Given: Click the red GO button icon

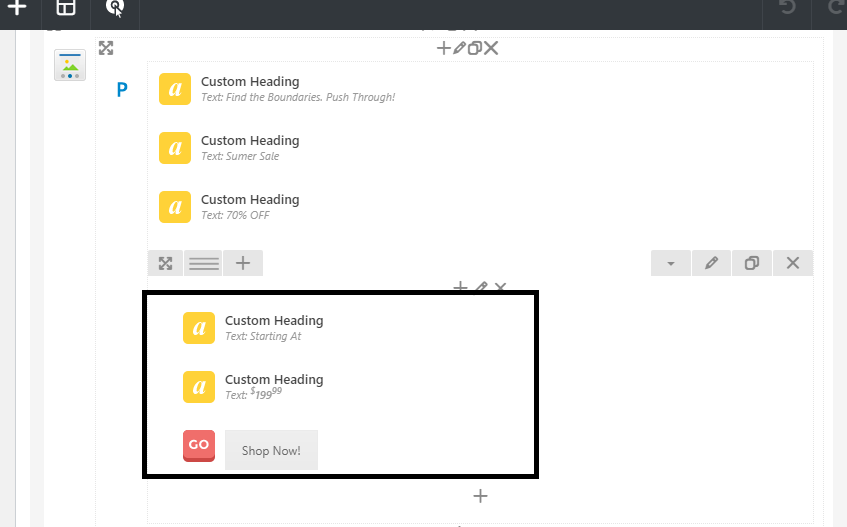Looking at the screenshot, I should 199,445.
